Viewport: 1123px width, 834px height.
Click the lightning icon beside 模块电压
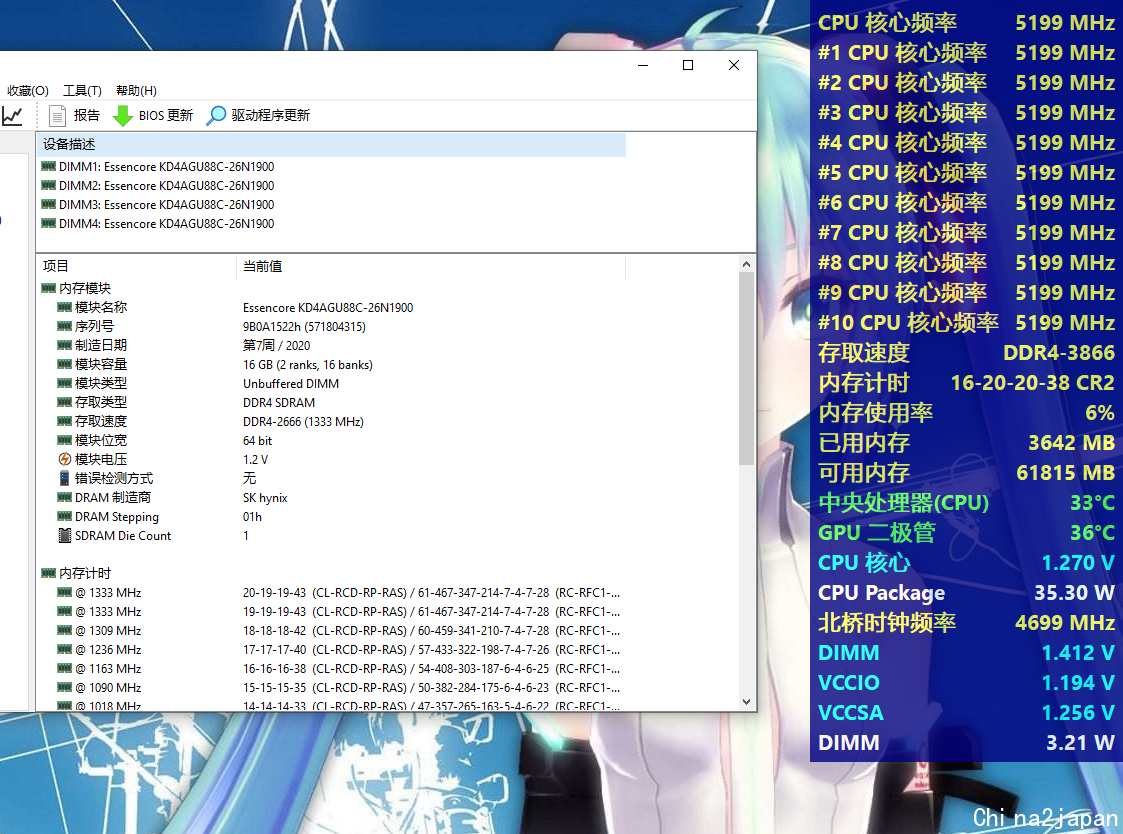64,459
